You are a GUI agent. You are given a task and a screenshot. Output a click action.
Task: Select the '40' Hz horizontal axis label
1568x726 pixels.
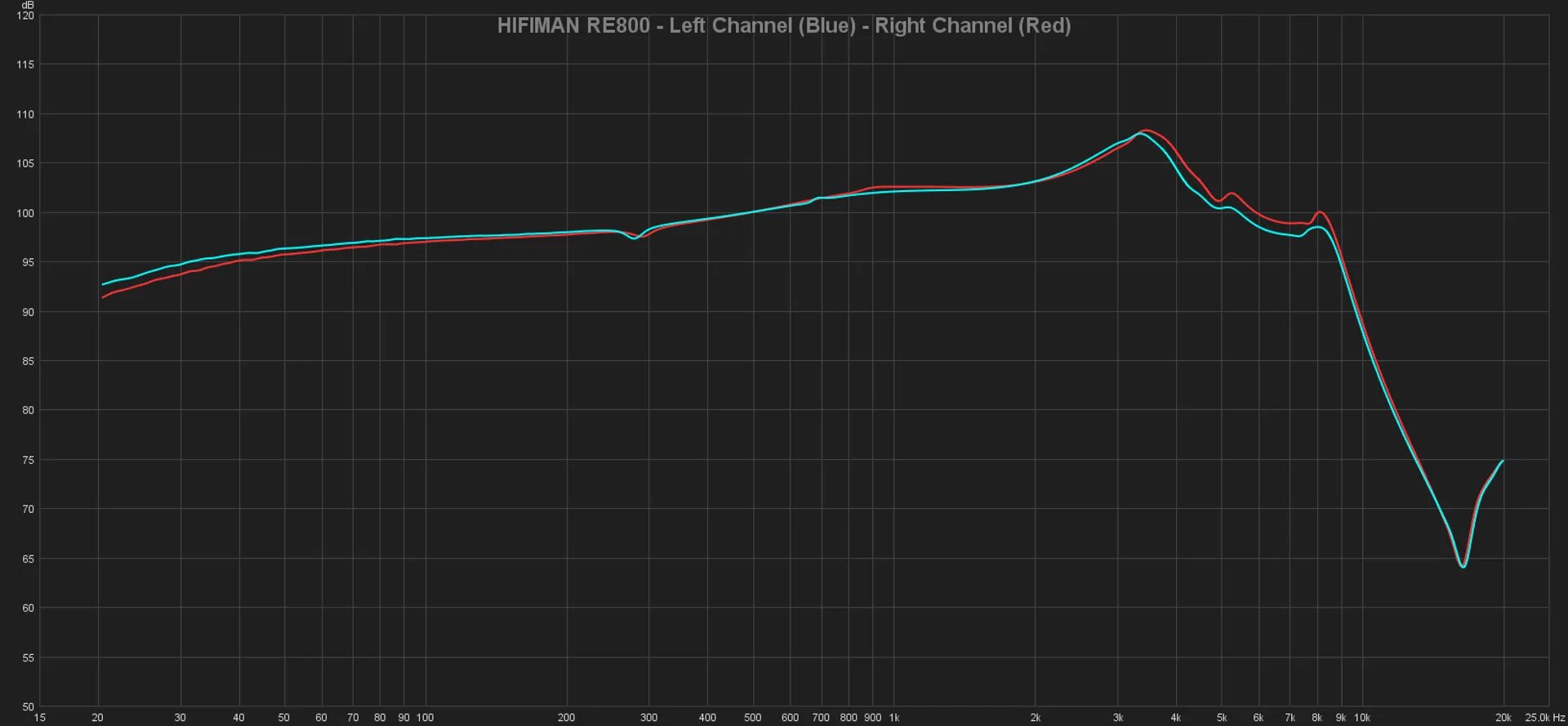(x=238, y=718)
